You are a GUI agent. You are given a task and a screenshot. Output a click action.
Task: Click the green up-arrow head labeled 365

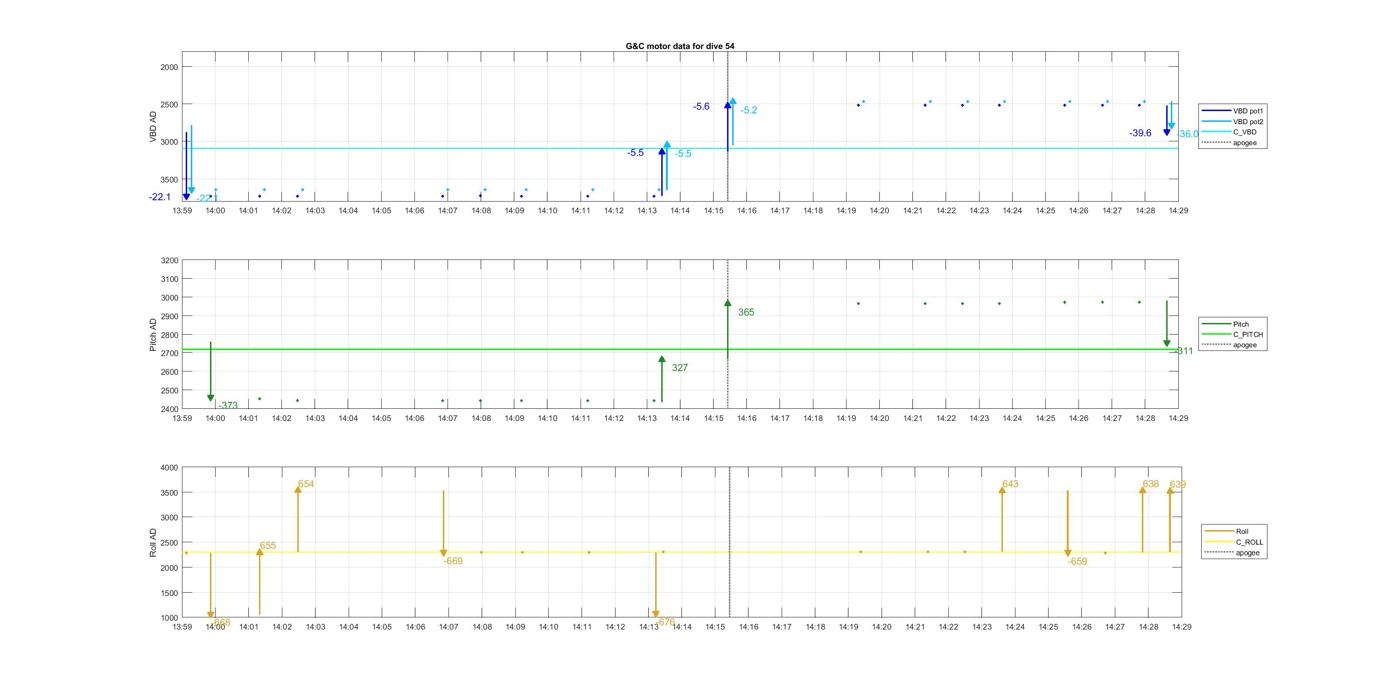pyautogui.click(x=727, y=302)
